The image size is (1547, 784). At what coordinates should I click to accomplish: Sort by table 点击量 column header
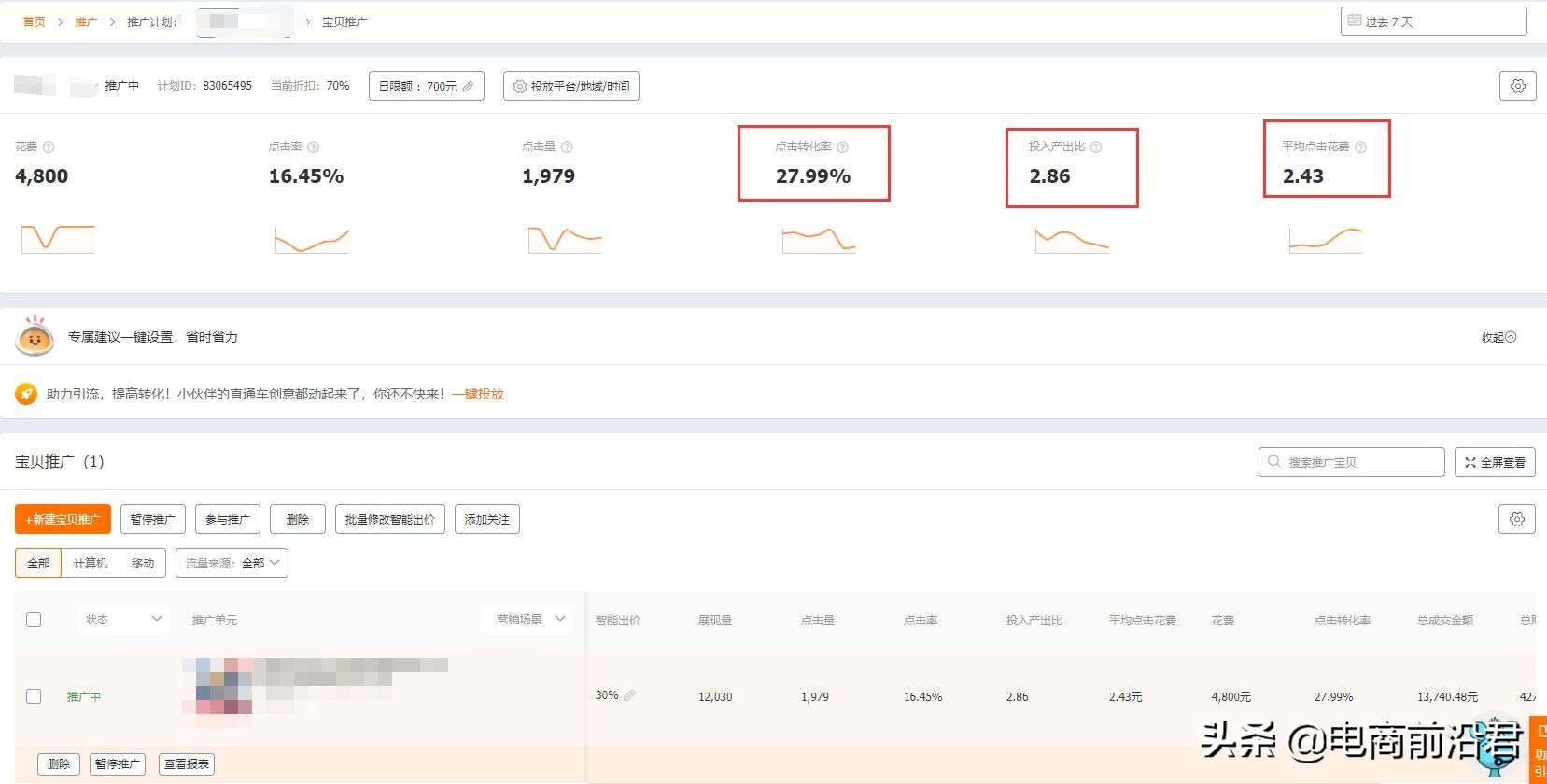[x=818, y=620]
